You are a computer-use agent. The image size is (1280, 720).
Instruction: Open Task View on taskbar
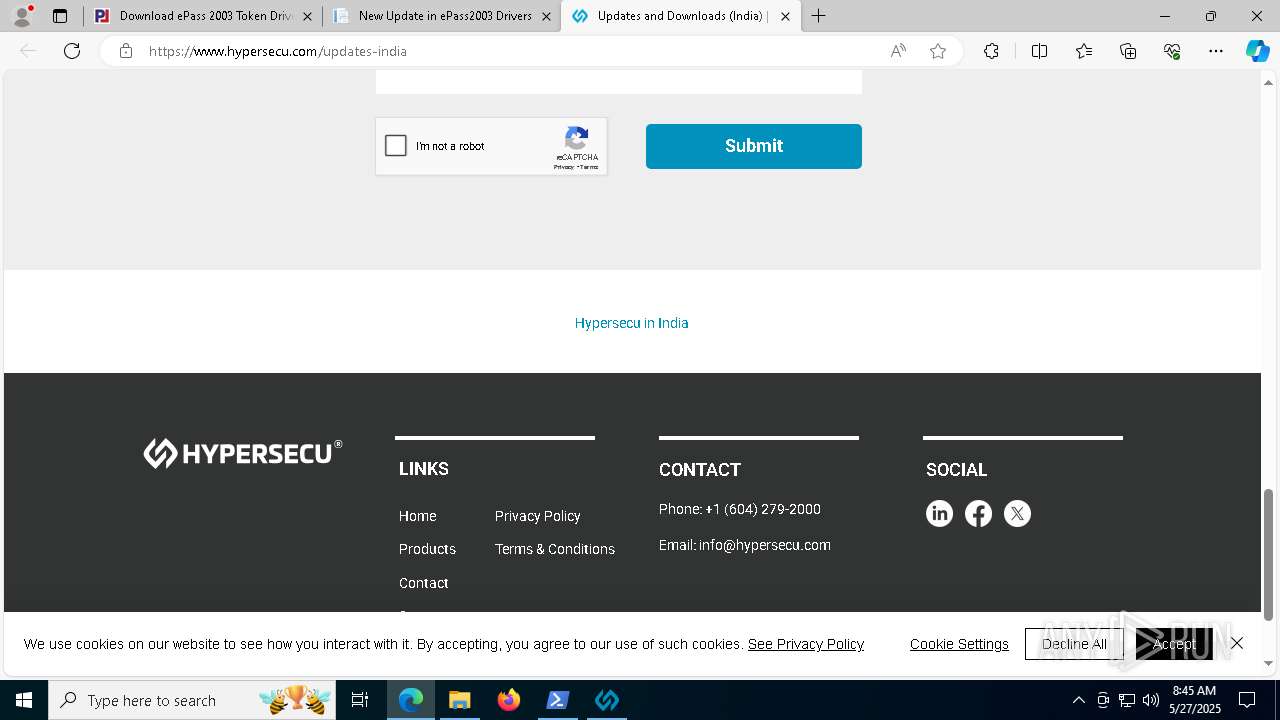click(360, 700)
